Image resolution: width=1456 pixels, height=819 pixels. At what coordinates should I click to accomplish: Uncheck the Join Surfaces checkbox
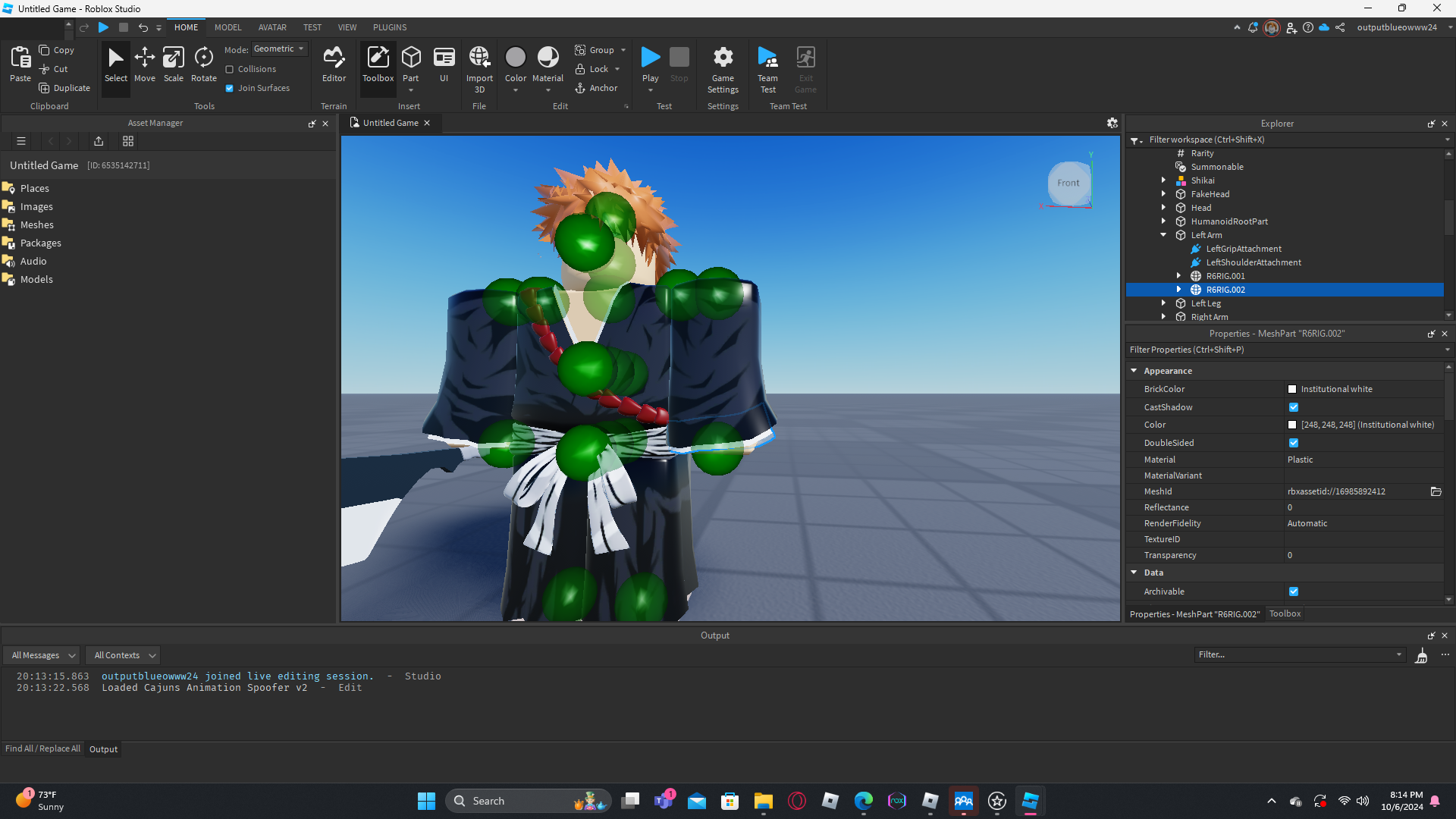230,88
